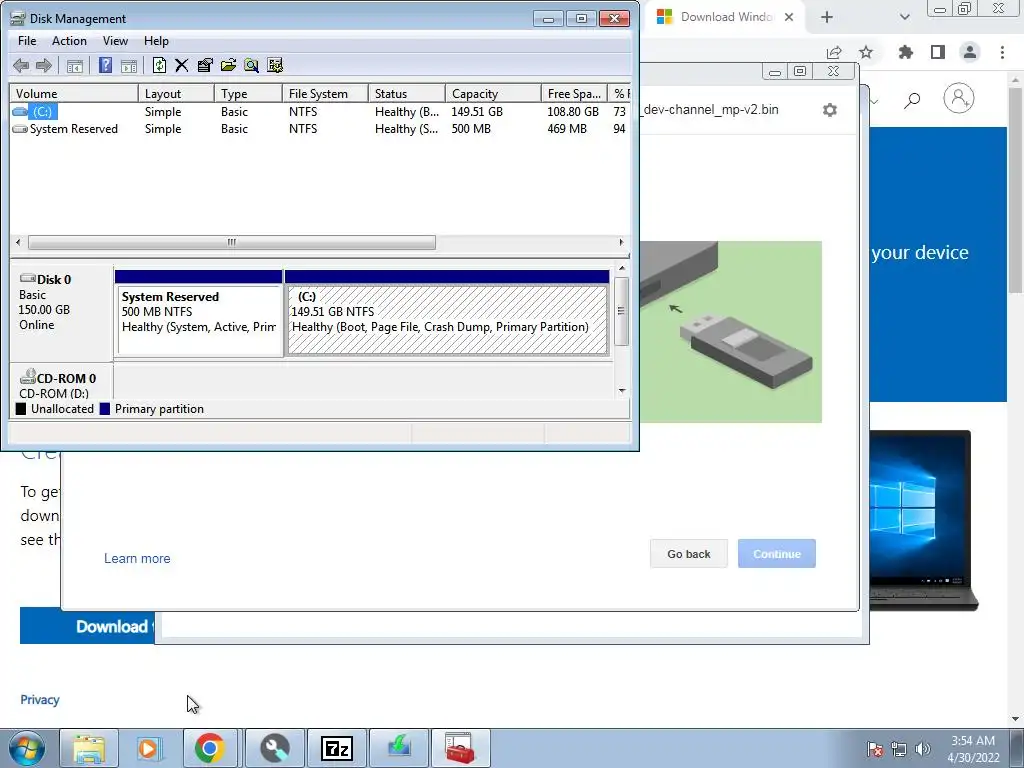Click the Privacy link on webpage

pyautogui.click(x=40, y=699)
